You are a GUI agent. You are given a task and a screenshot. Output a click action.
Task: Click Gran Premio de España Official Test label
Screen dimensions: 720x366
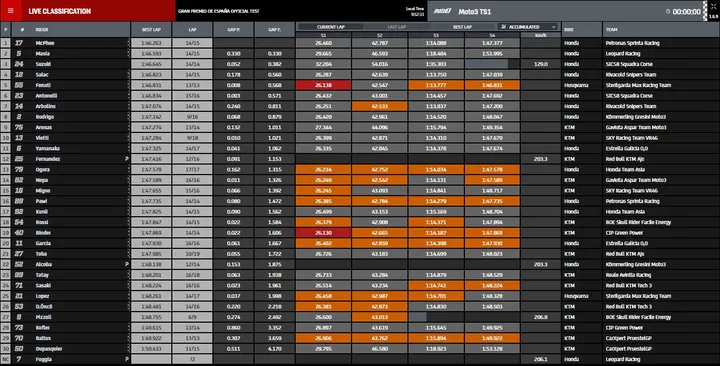(x=219, y=11)
